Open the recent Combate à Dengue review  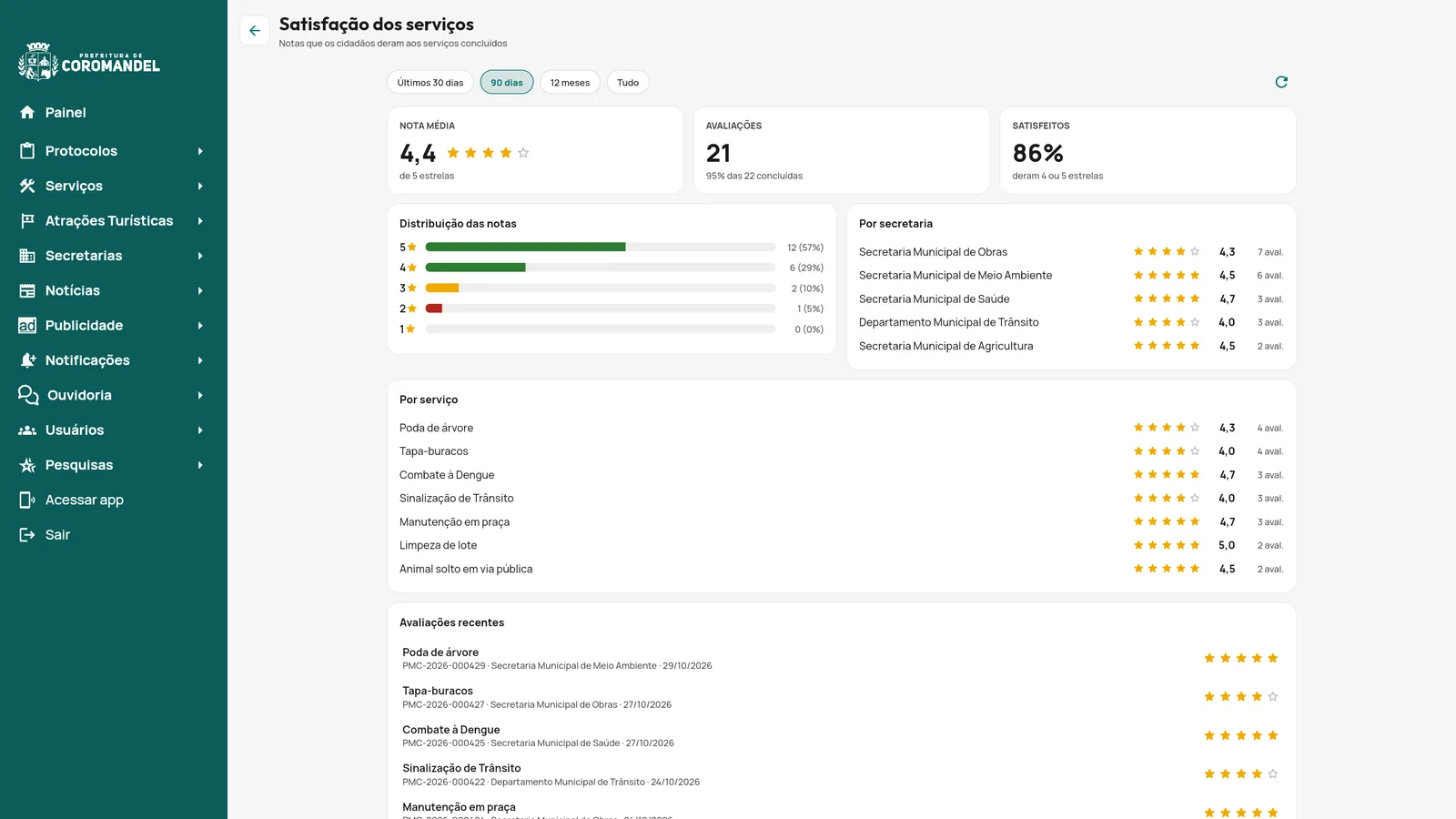(x=842, y=736)
